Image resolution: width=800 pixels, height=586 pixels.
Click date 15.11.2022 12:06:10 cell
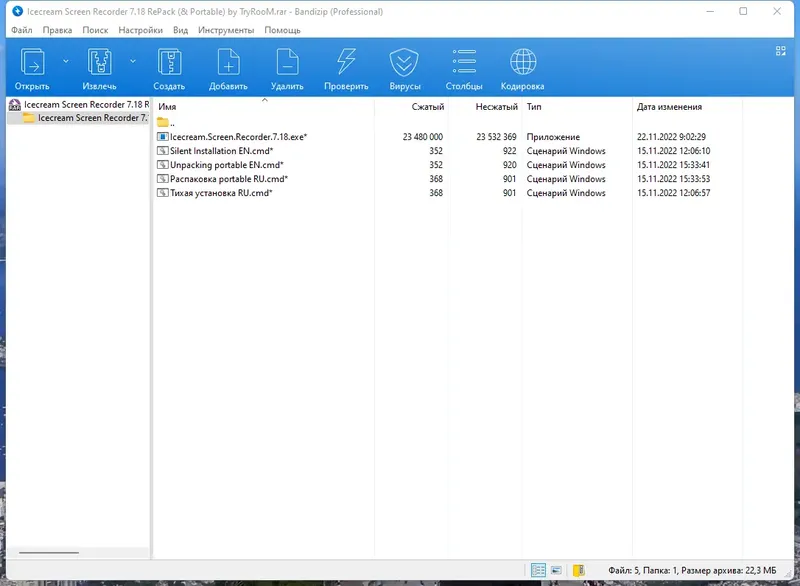coord(673,151)
